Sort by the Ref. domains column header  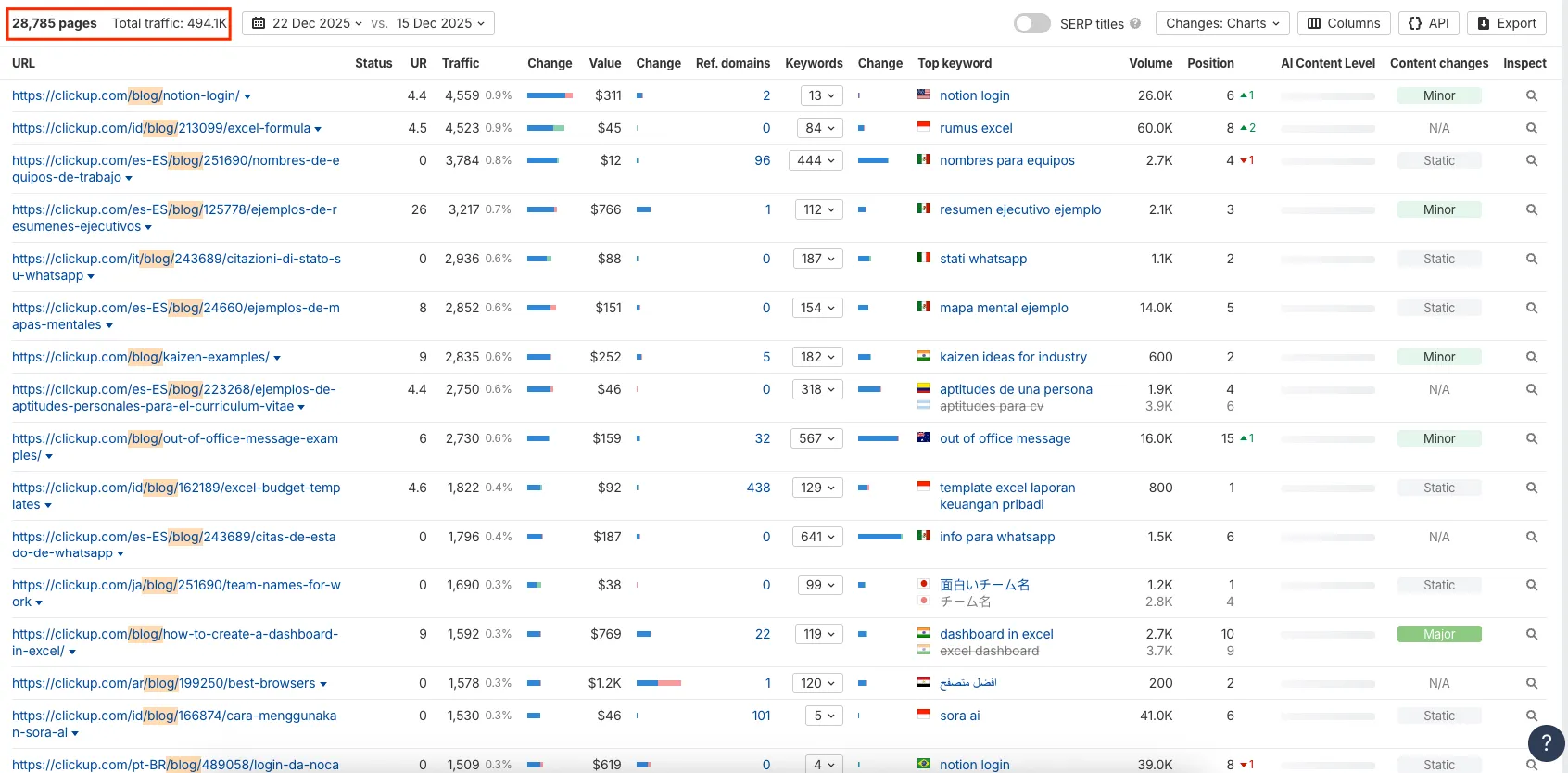pos(732,63)
